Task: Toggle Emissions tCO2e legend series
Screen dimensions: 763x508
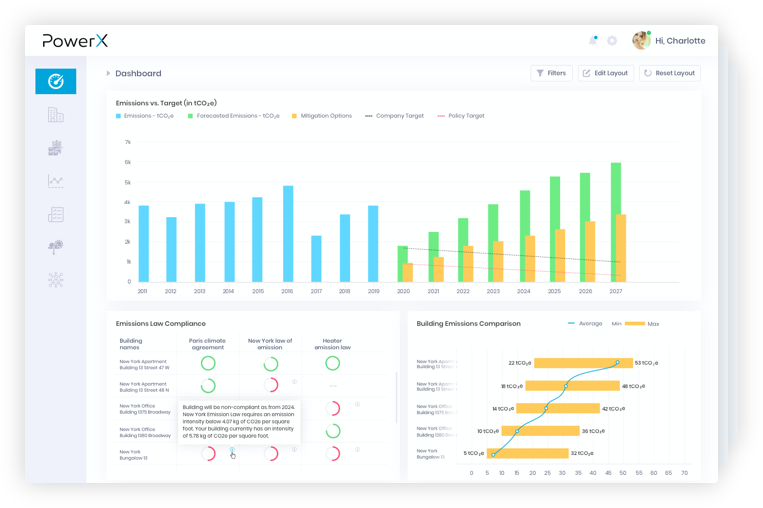Action: click(x=145, y=116)
